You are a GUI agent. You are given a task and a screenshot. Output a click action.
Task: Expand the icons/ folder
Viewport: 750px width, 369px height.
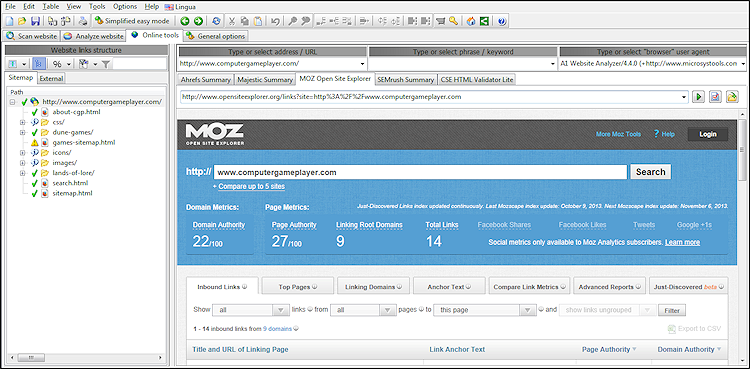pyautogui.click(x=22, y=153)
